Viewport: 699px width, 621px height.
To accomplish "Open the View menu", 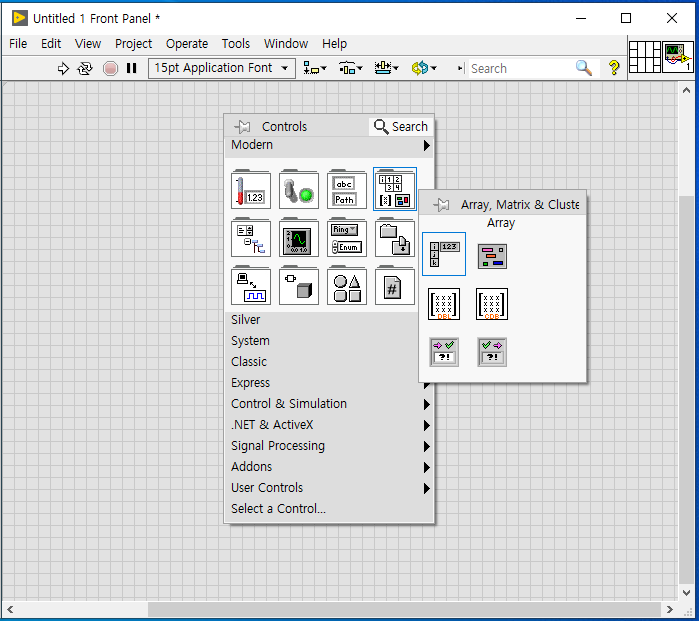I will tap(87, 44).
